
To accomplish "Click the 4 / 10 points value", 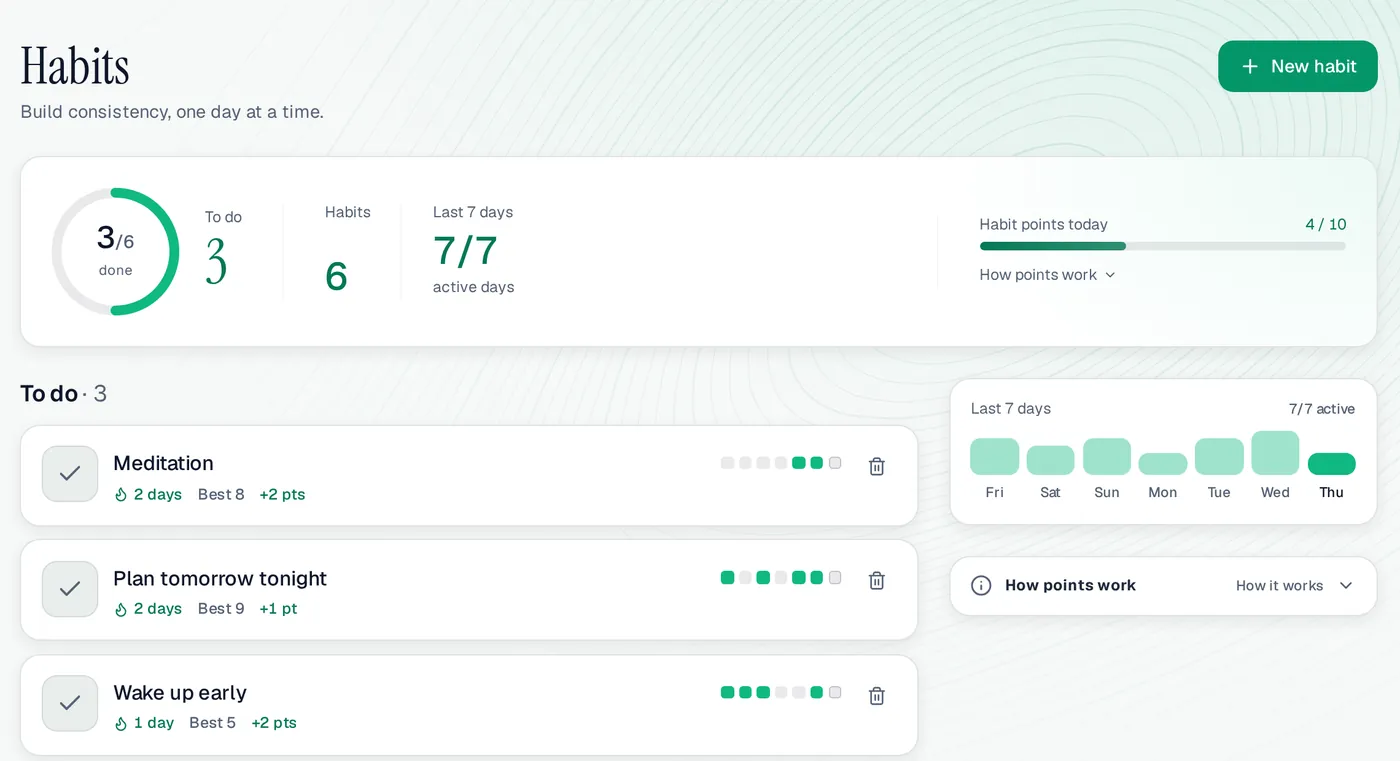I will point(1325,225).
